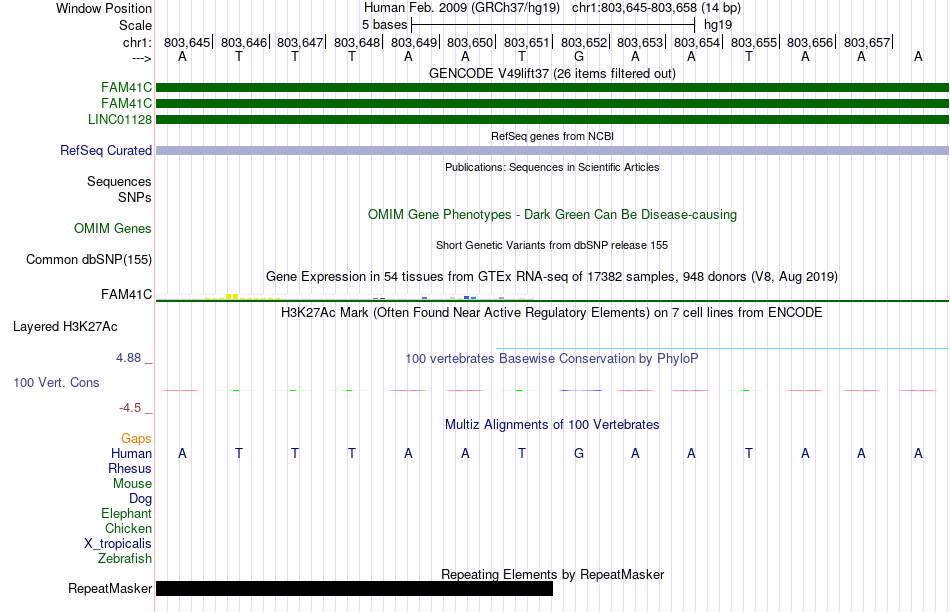
Task: Select the 100 Vert. Cons label
Action: [56, 382]
